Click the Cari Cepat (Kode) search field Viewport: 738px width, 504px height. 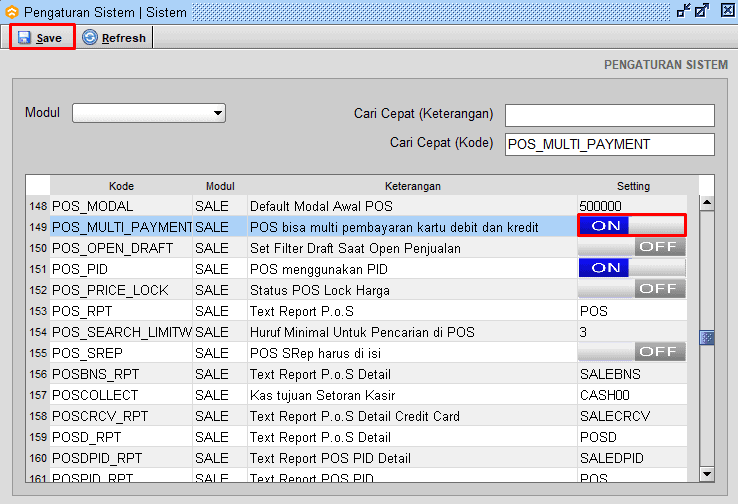(609, 145)
